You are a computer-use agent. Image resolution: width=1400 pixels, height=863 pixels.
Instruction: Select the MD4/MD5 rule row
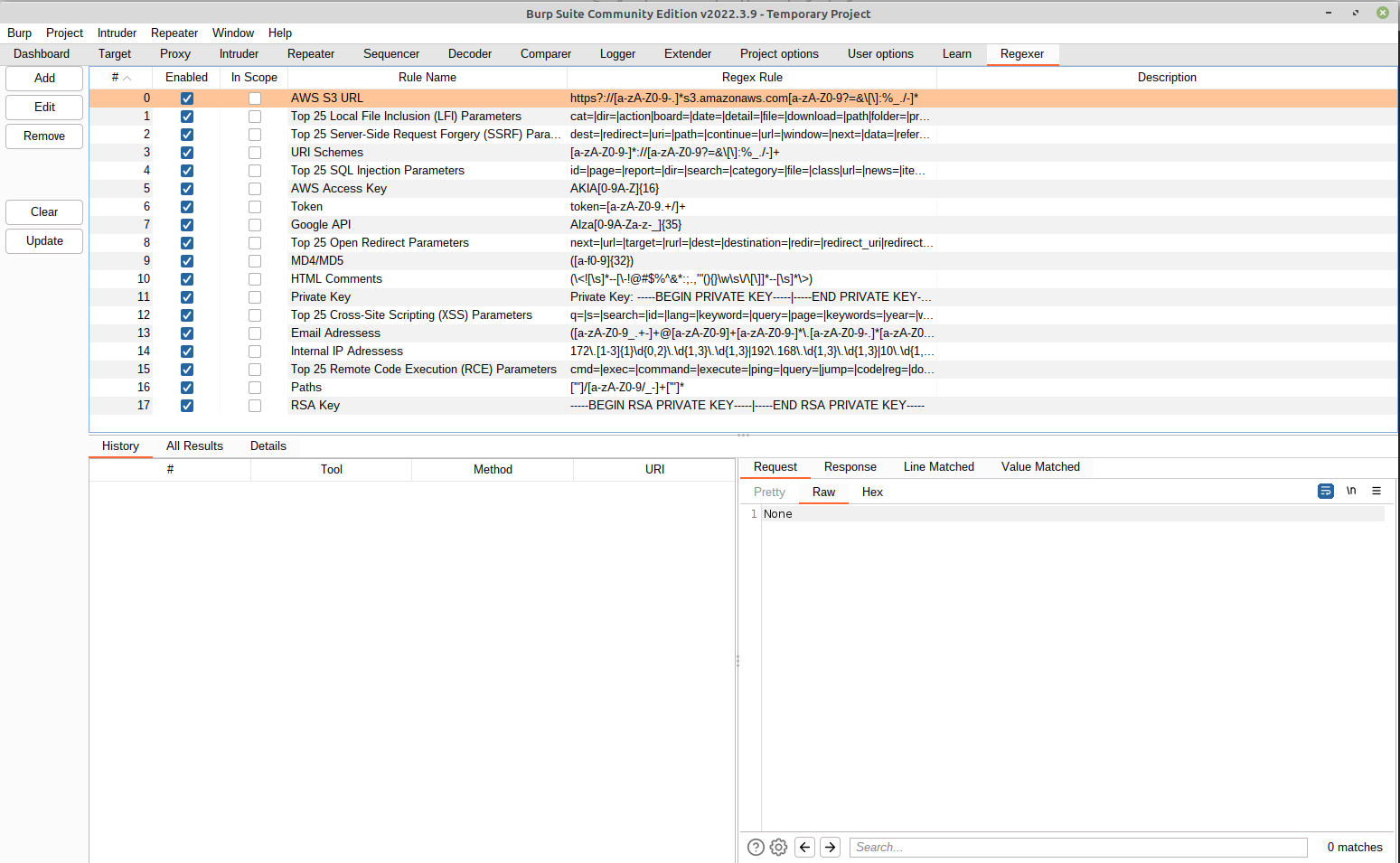click(743, 261)
